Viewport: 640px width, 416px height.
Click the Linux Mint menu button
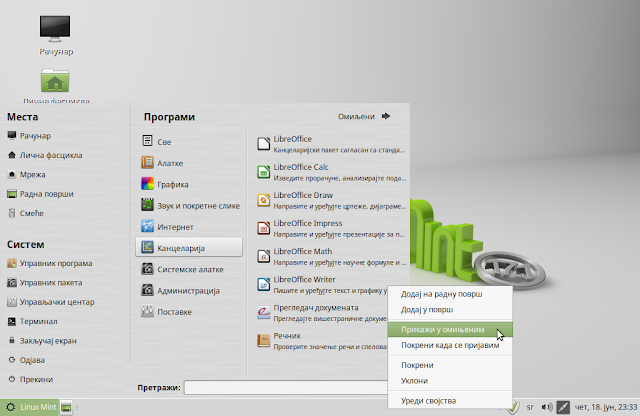[30, 407]
